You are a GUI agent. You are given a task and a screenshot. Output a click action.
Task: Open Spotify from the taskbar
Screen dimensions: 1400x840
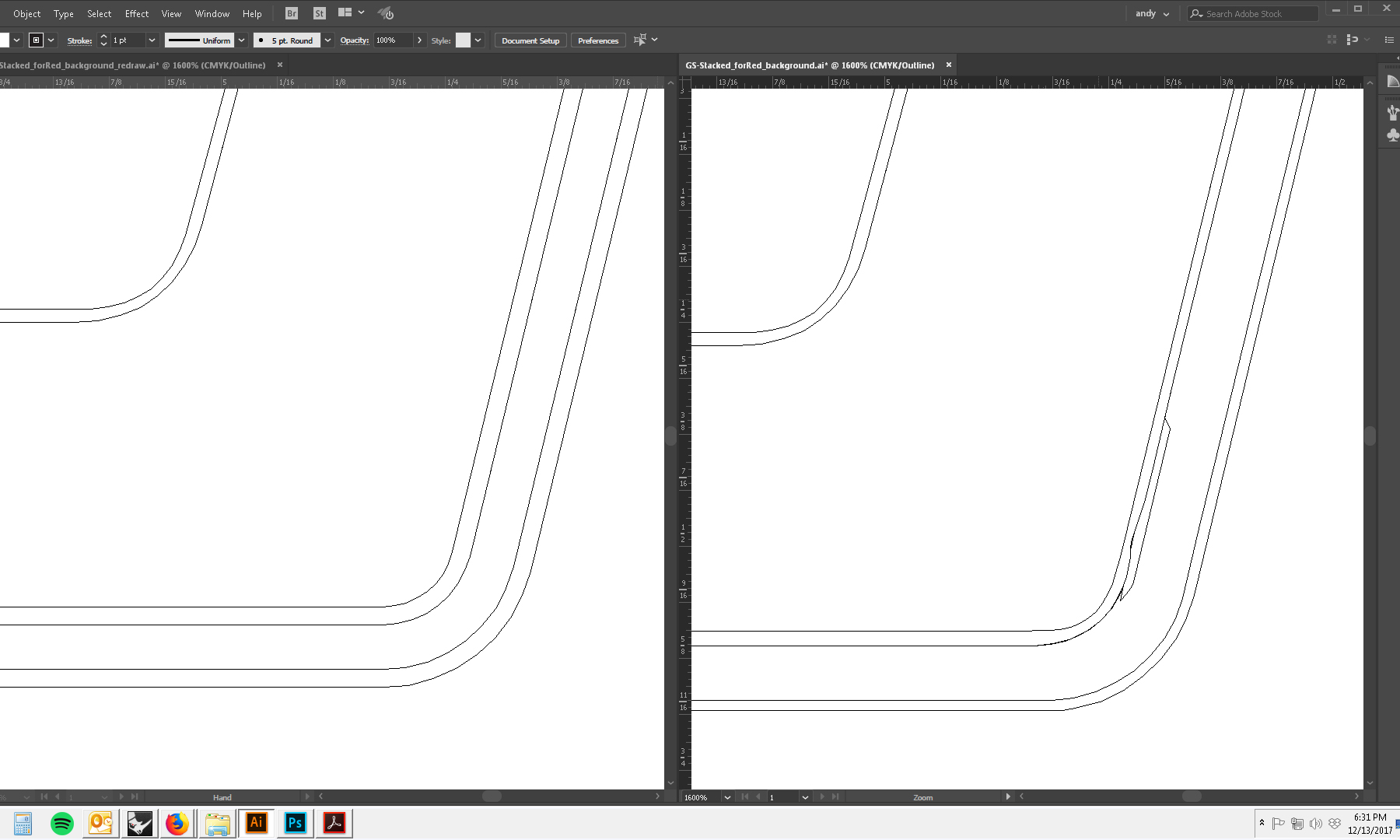tap(62, 823)
